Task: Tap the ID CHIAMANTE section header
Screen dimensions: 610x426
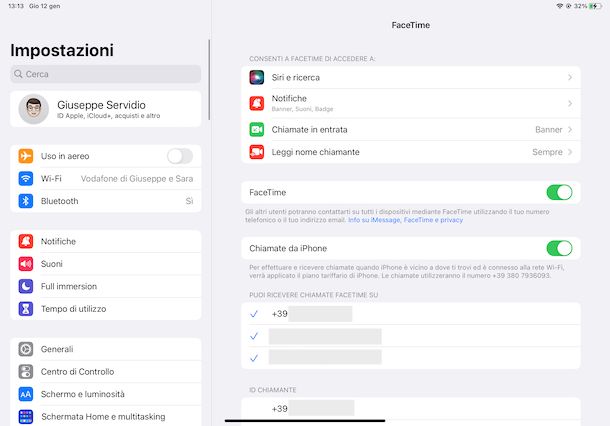Action: (x=273, y=390)
